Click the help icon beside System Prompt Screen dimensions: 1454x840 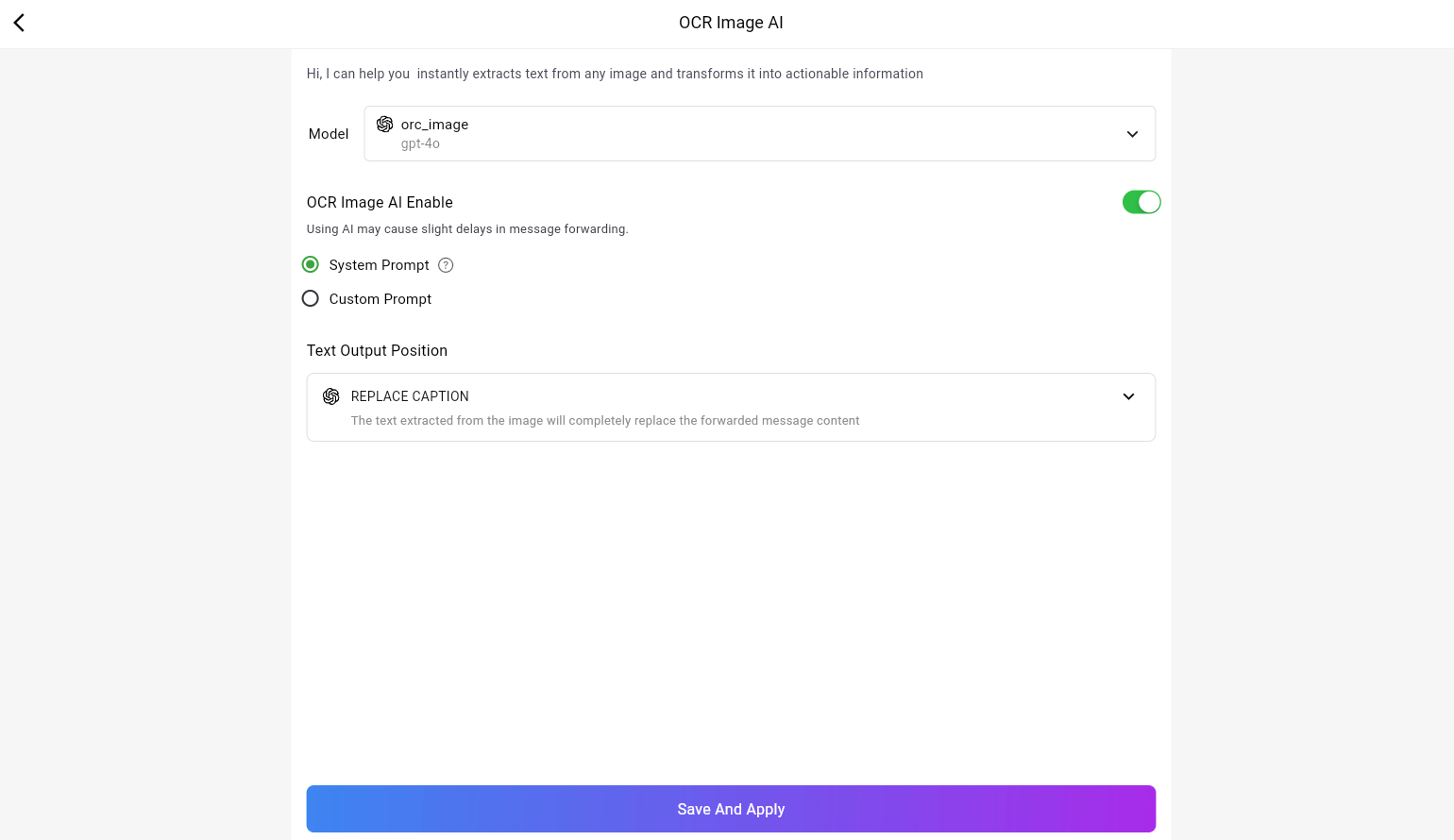click(446, 265)
